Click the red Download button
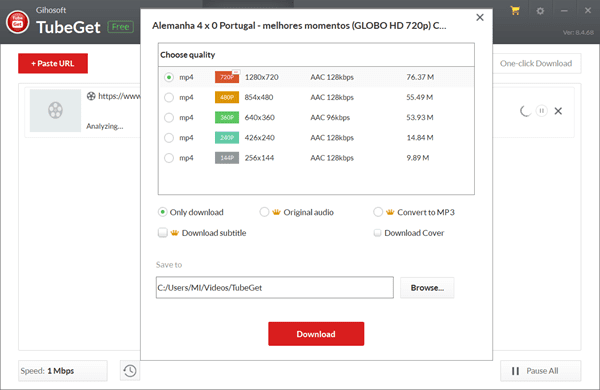 pyautogui.click(x=316, y=334)
